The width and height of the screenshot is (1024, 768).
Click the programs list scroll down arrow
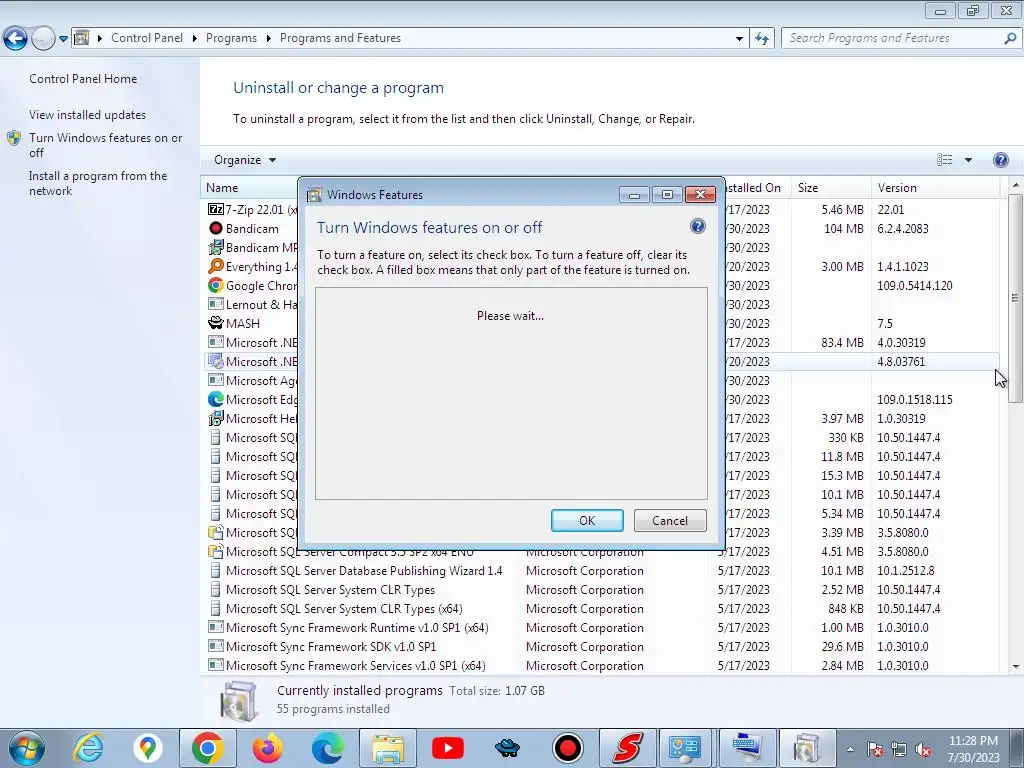[x=1016, y=667]
